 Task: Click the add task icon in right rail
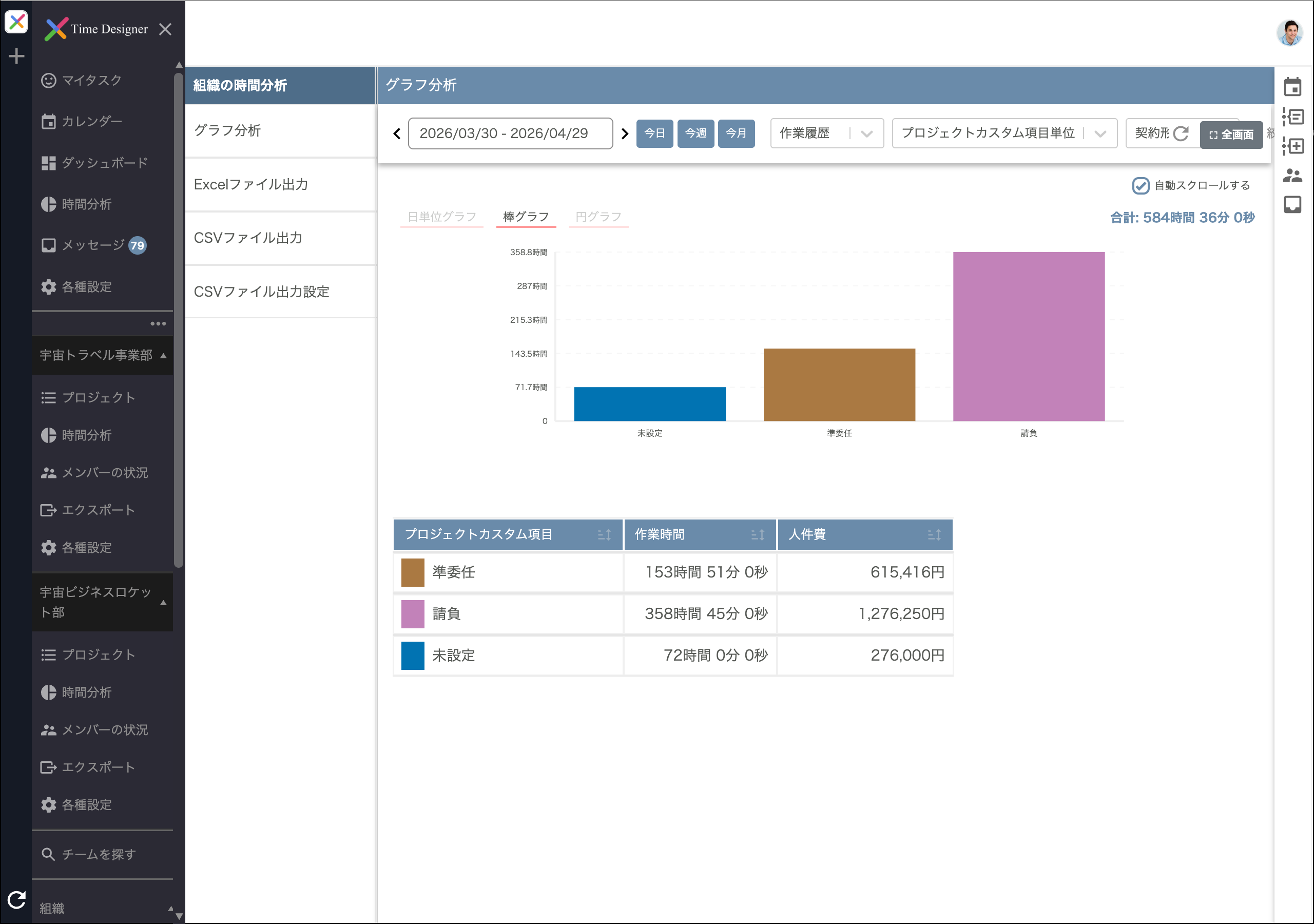(x=1292, y=146)
